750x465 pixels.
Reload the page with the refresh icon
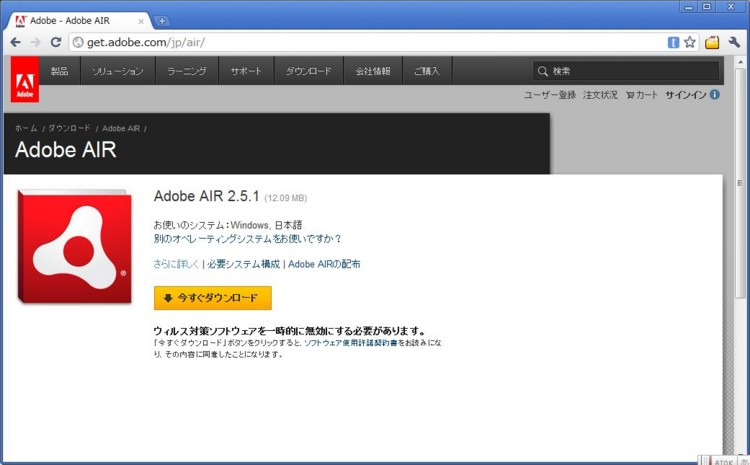point(55,42)
